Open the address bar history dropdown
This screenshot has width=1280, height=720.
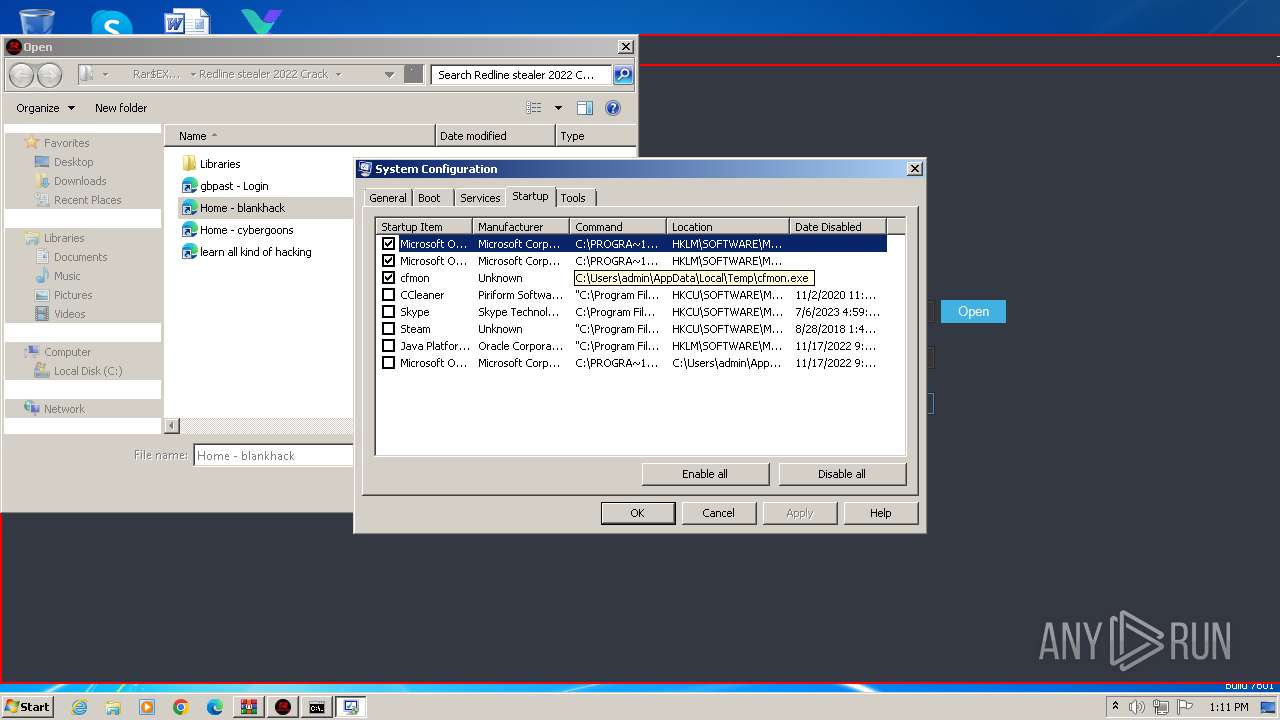pos(389,74)
